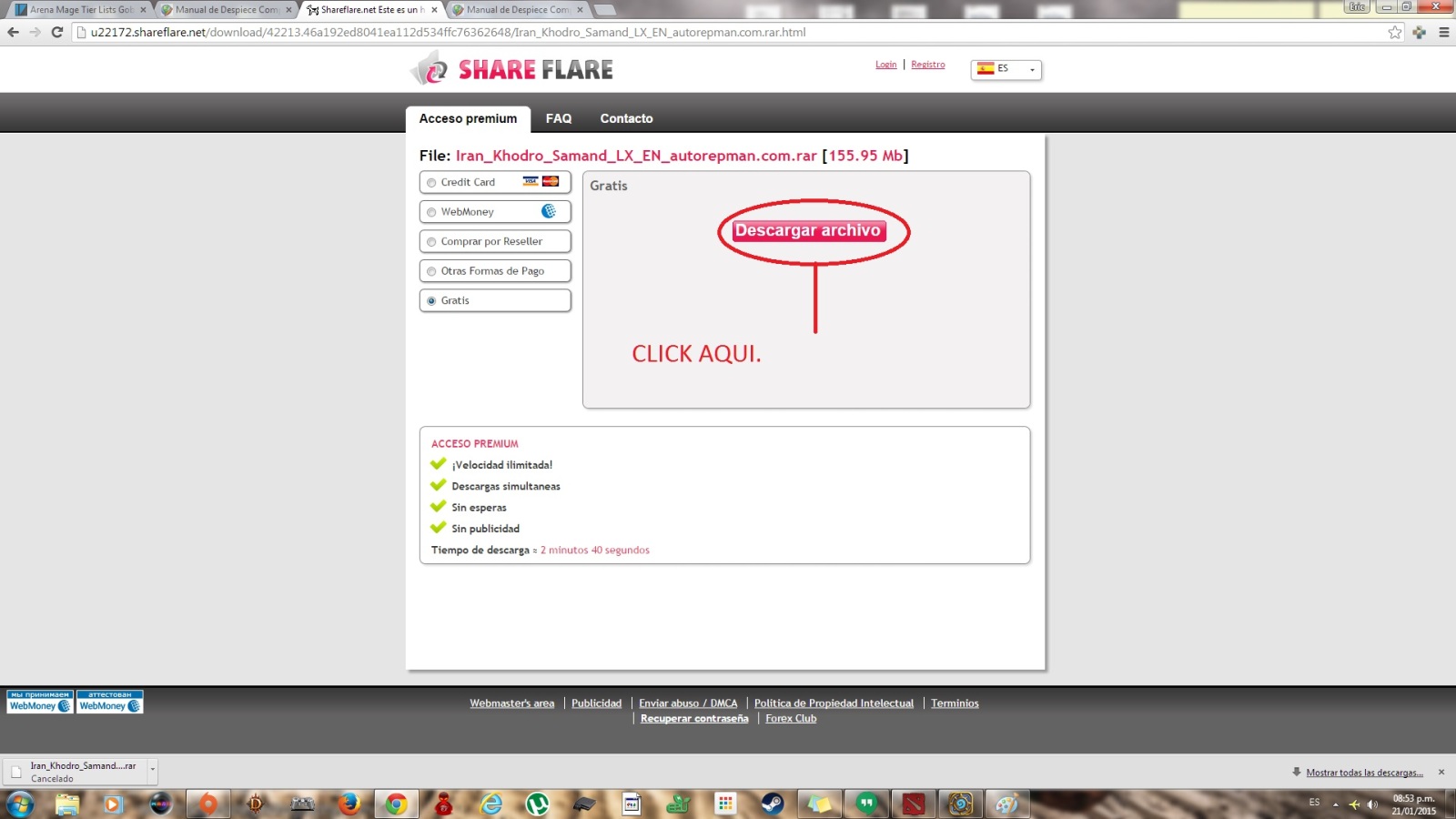The width and height of the screenshot is (1456, 819).
Task: Open the Contacto tab
Action: [626, 118]
